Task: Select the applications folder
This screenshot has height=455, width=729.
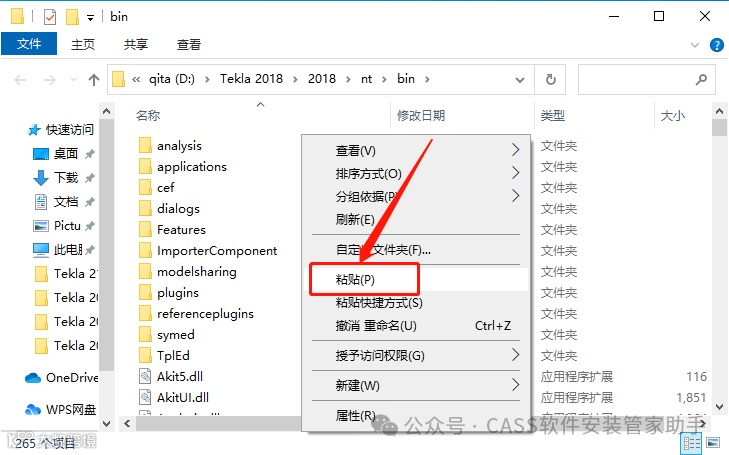Action: (x=192, y=166)
